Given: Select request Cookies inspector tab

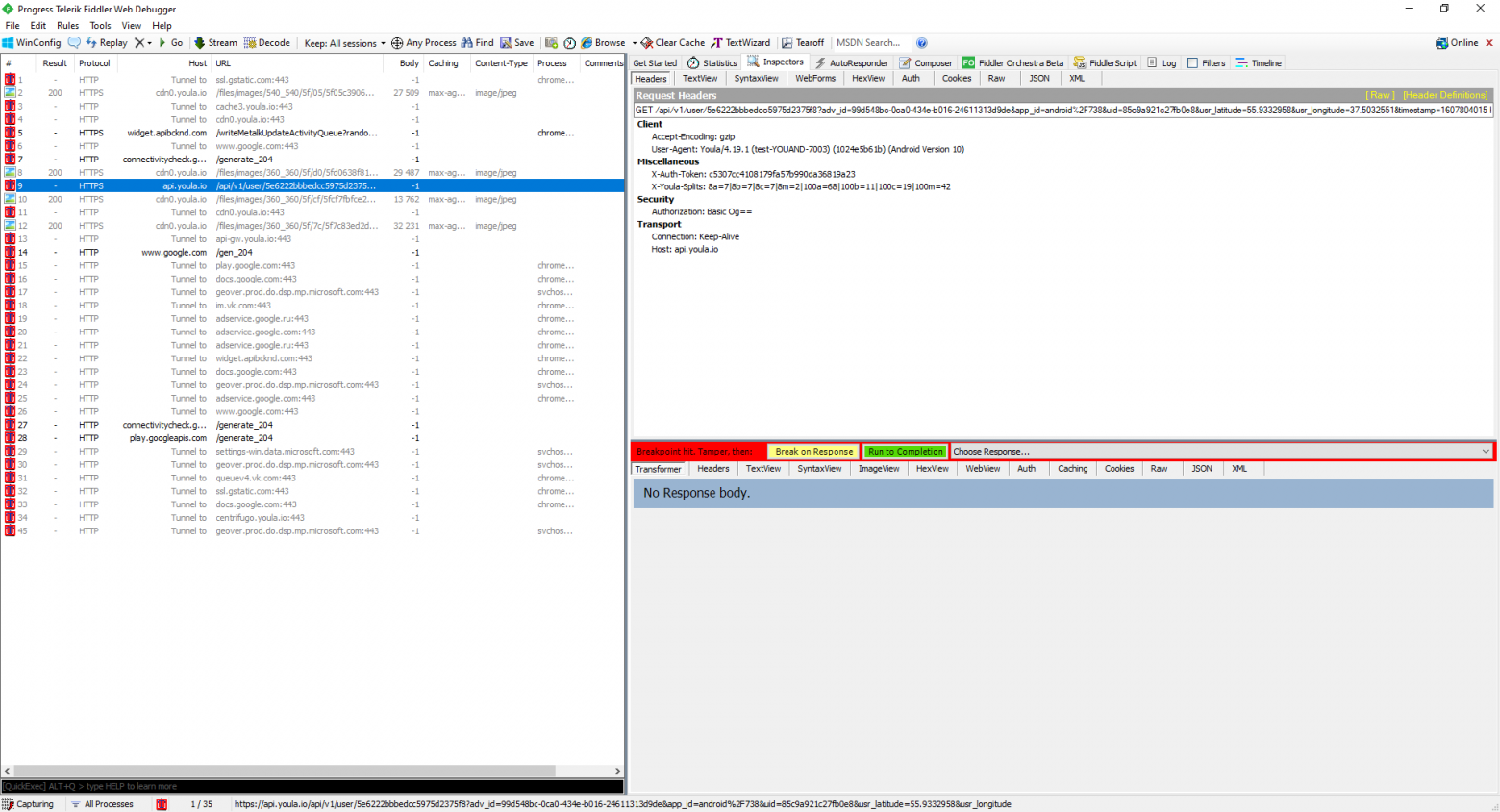Looking at the screenshot, I should 957,79.
